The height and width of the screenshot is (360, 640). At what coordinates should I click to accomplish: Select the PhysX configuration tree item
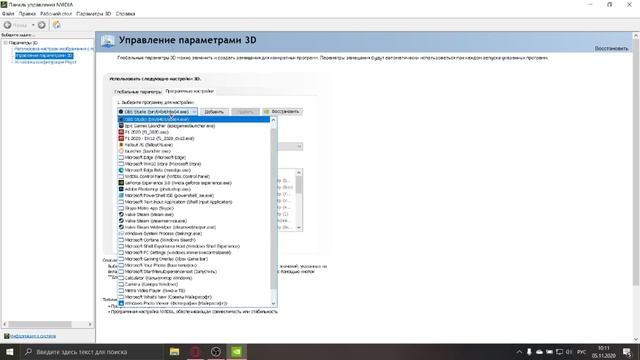[46, 62]
